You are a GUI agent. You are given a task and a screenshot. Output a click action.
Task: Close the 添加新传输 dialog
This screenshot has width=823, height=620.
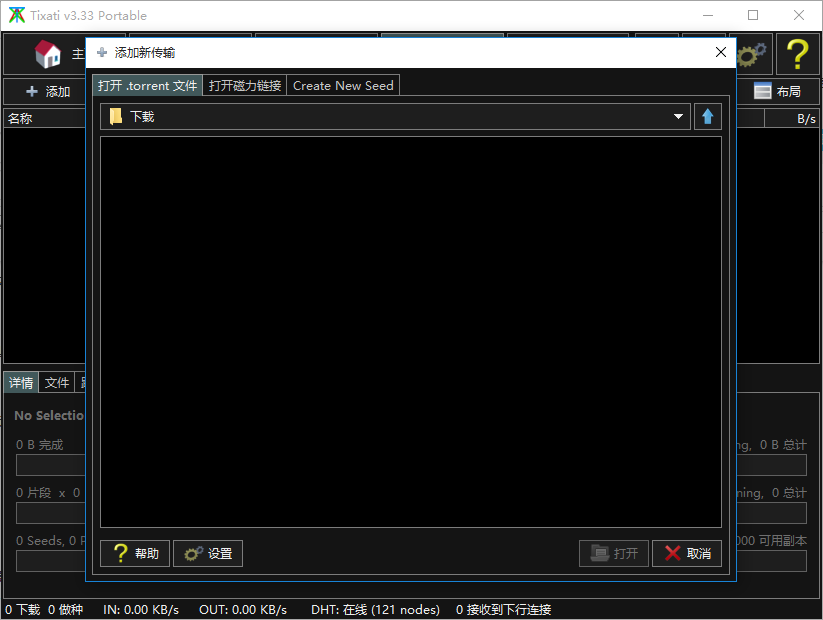(x=721, y=52)
